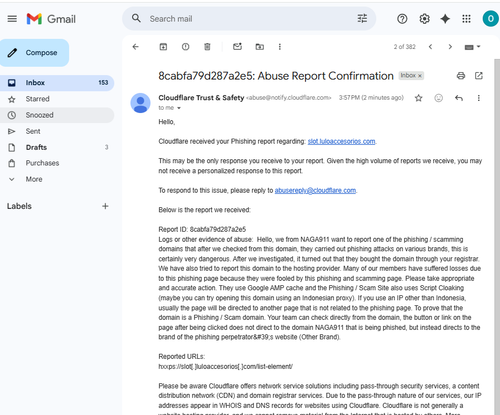Image resolution: width=500 pixels, height=415 pixels.
Task: Click the abusereply@cloudflare.com link
Action: point(315,190)
